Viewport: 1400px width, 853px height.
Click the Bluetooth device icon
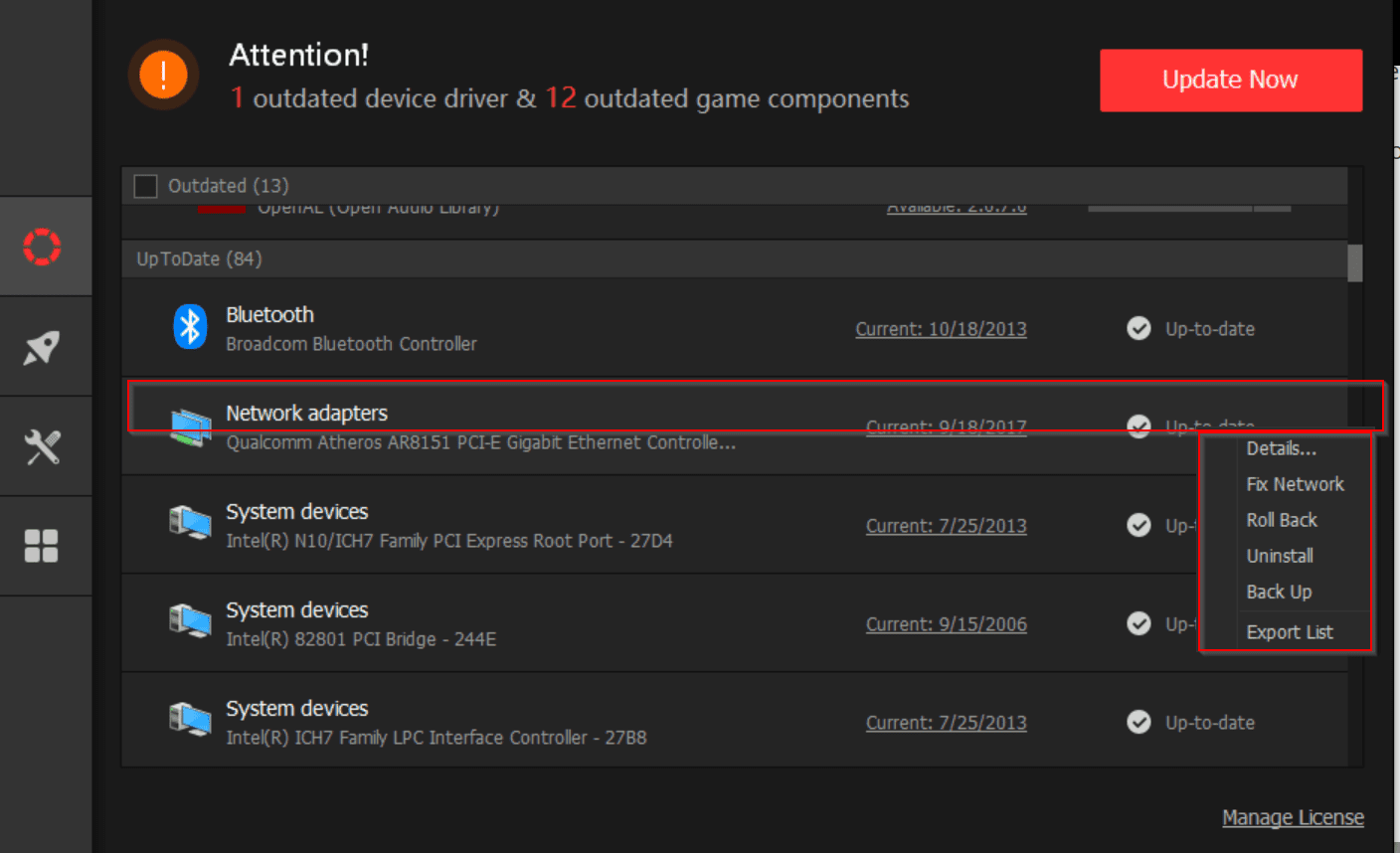(190, 327)
